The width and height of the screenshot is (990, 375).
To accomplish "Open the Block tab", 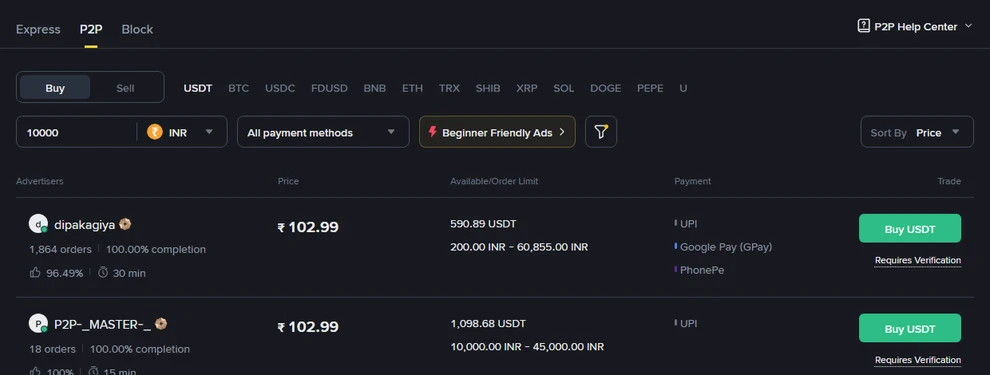I will 137,29.
